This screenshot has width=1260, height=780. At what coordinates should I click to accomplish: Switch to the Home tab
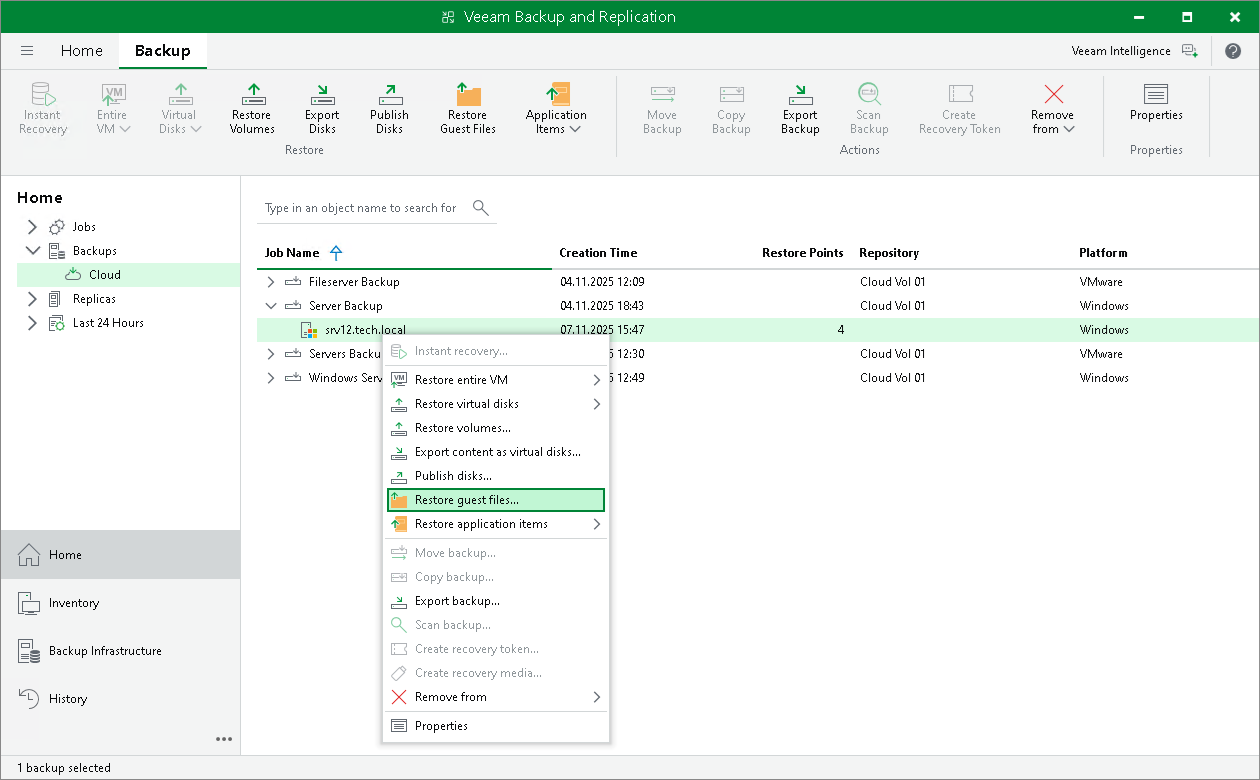point(81,51)
